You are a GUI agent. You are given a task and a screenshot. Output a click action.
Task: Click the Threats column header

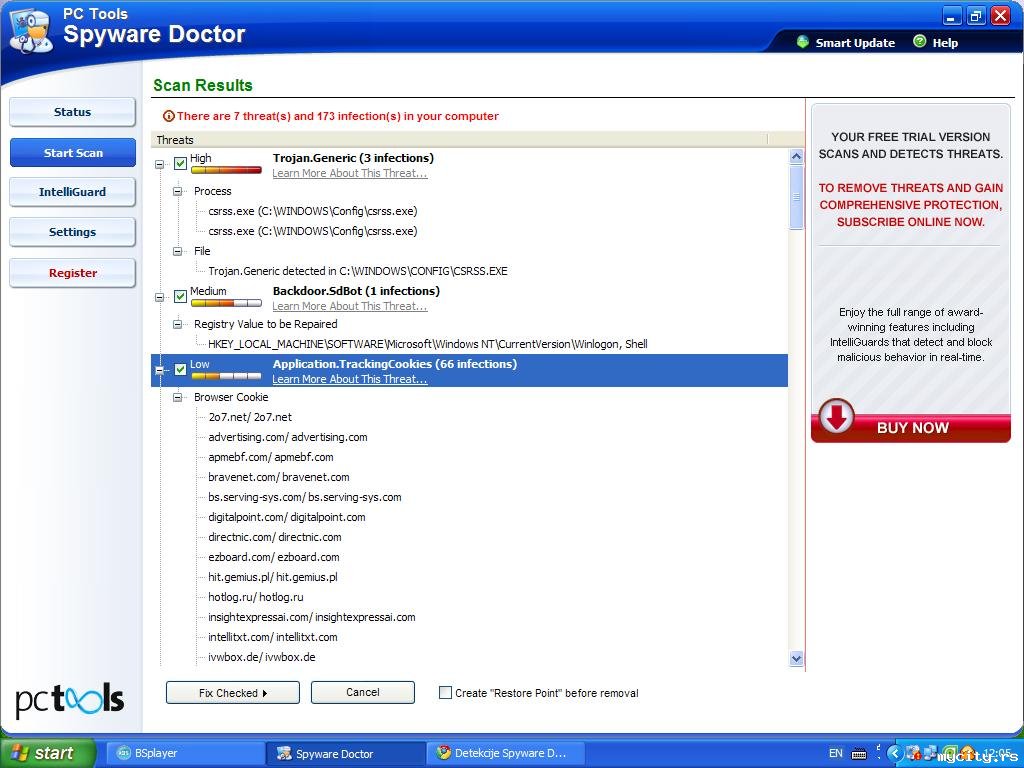point(460,140)
